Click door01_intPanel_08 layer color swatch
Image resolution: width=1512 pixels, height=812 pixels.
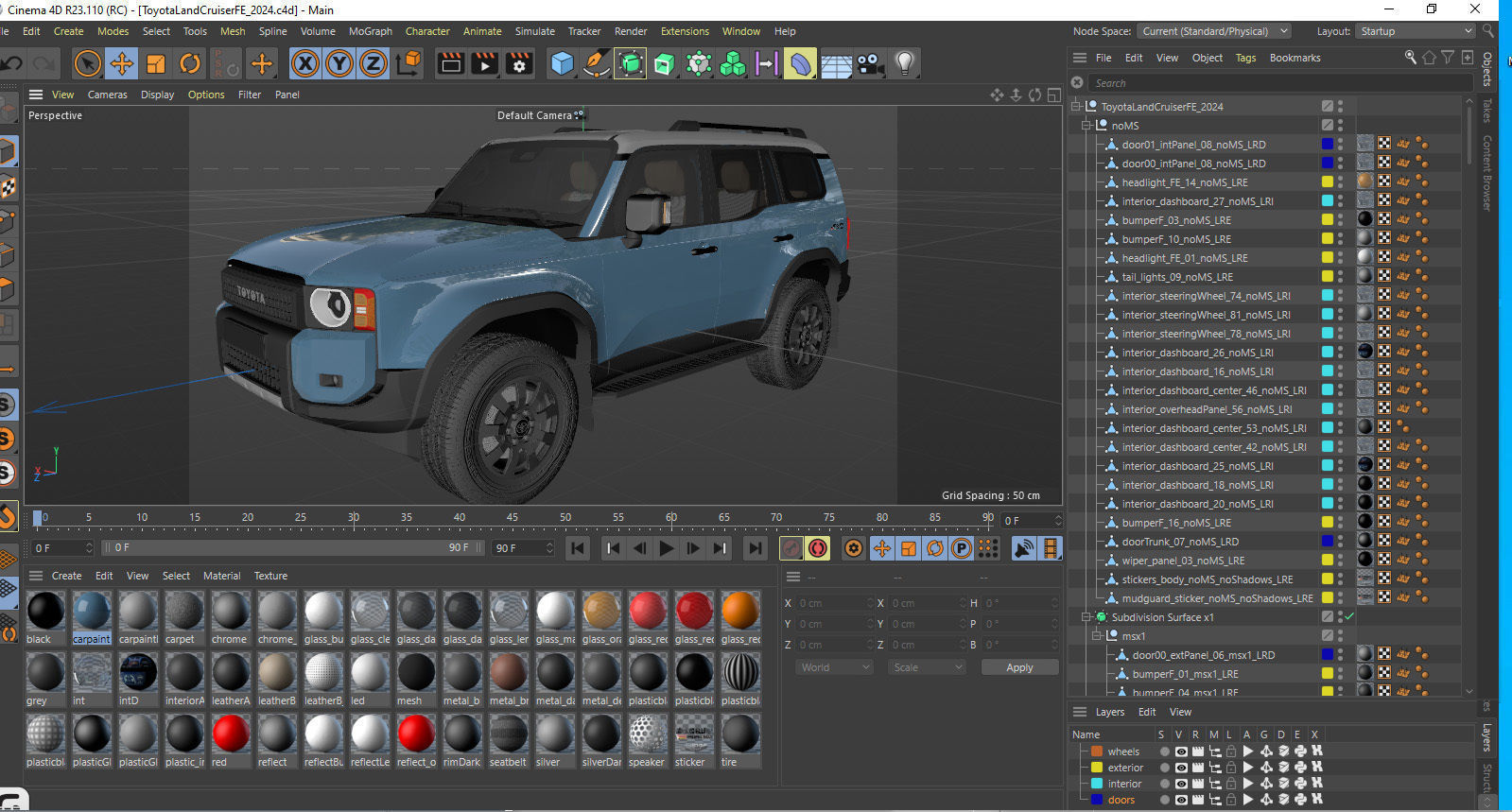coord(1328,145)
